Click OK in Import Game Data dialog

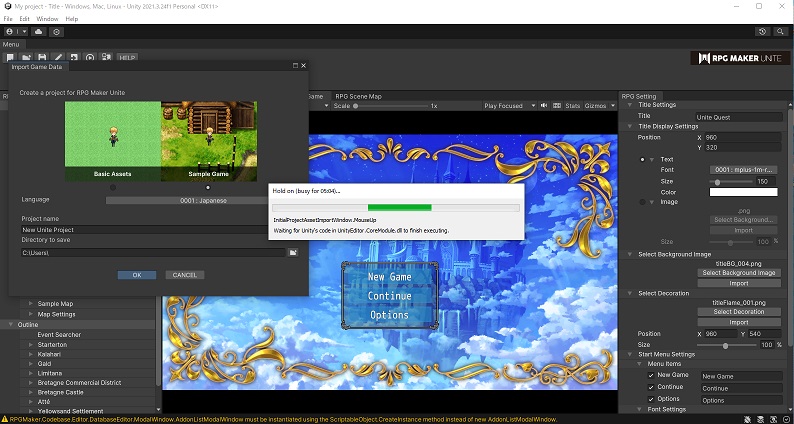tap(137, 275)
